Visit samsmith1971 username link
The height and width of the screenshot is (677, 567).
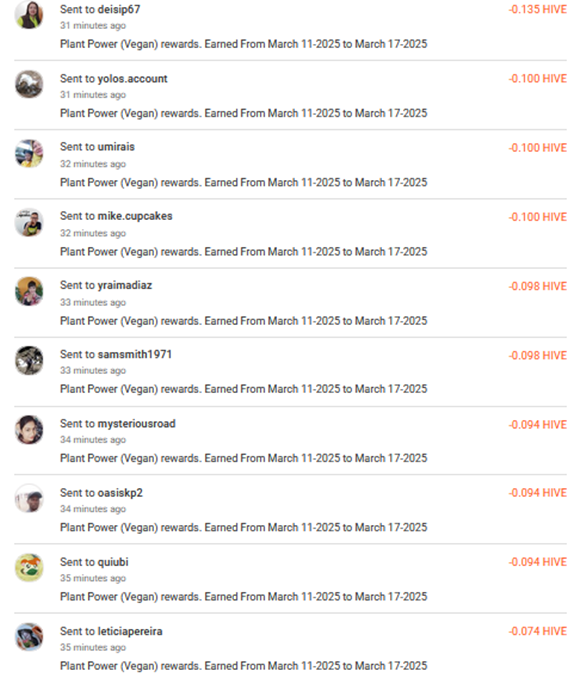pos(135,354)
